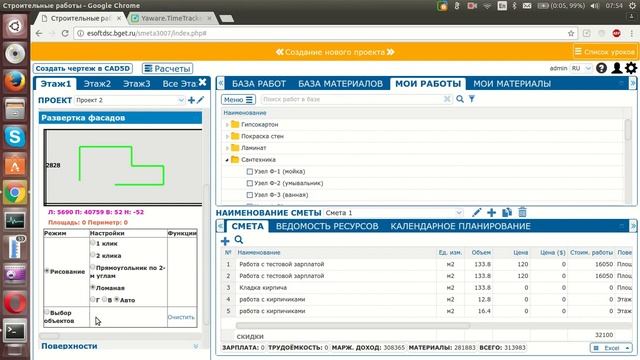Switch to 'Этаж2' tab
Screen dimensions: 640x360
(97, 84)
